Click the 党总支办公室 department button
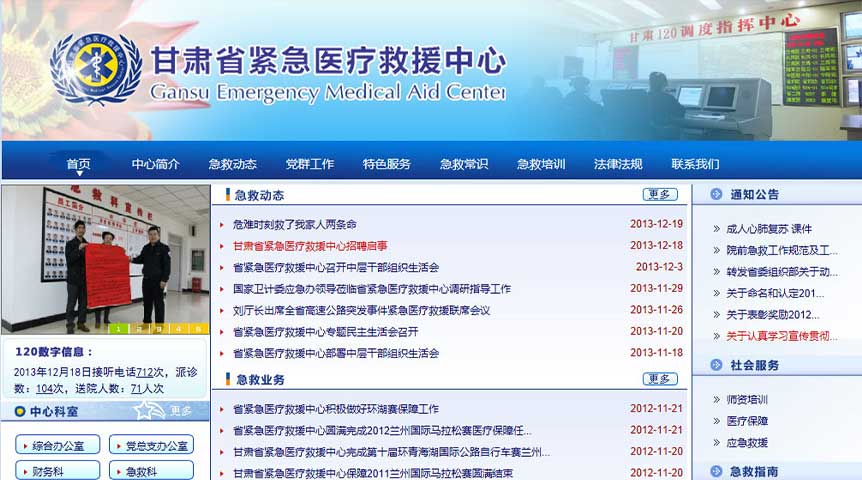 point(152,445)
